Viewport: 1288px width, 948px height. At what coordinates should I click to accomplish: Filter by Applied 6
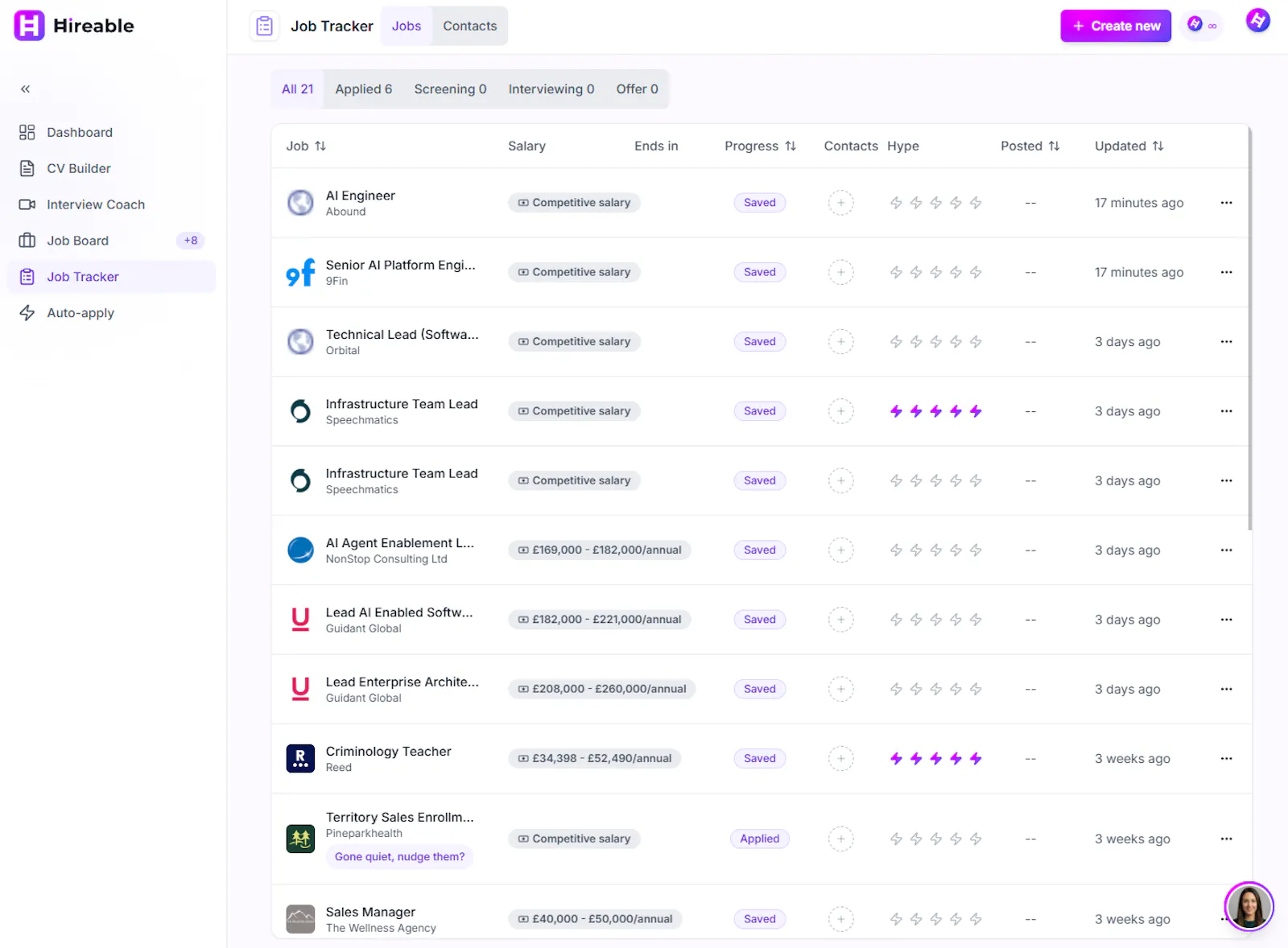pyautogui.click(x=364, y=89)
